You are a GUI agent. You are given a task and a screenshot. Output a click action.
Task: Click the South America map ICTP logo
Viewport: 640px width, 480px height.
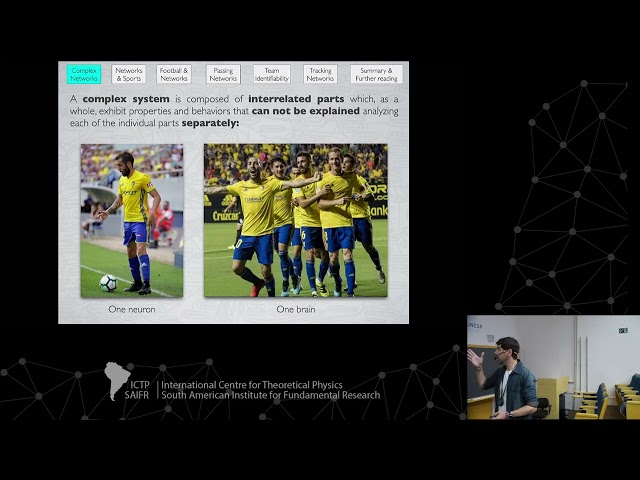(x=117, y=381)
